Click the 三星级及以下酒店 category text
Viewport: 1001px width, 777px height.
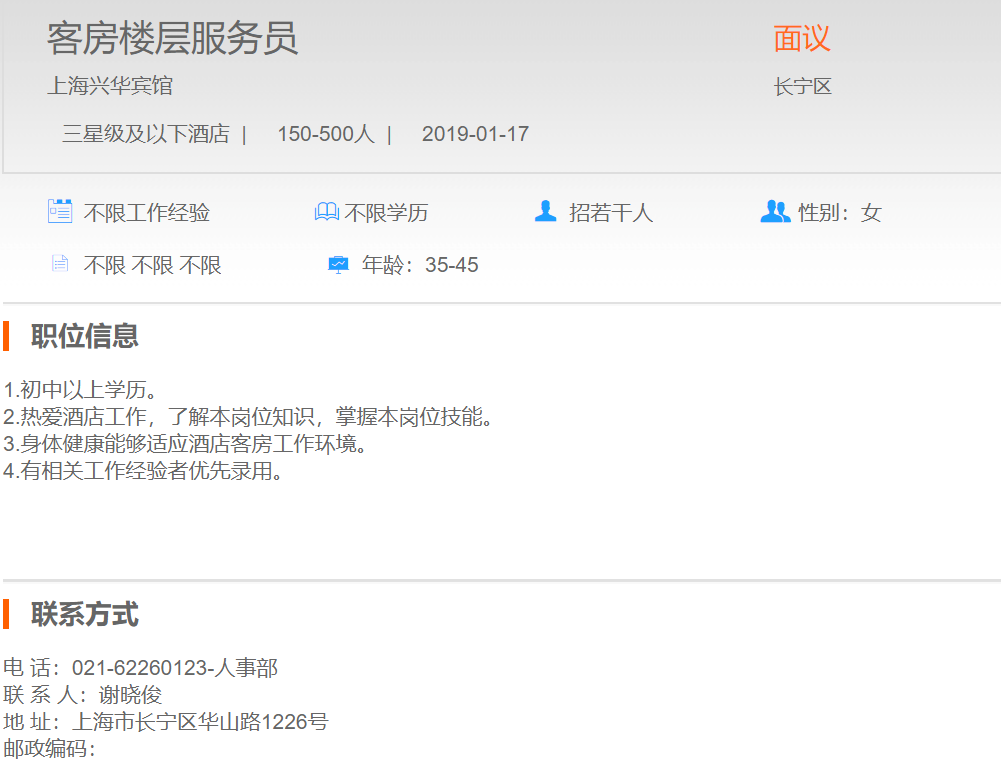coord(146,134)
